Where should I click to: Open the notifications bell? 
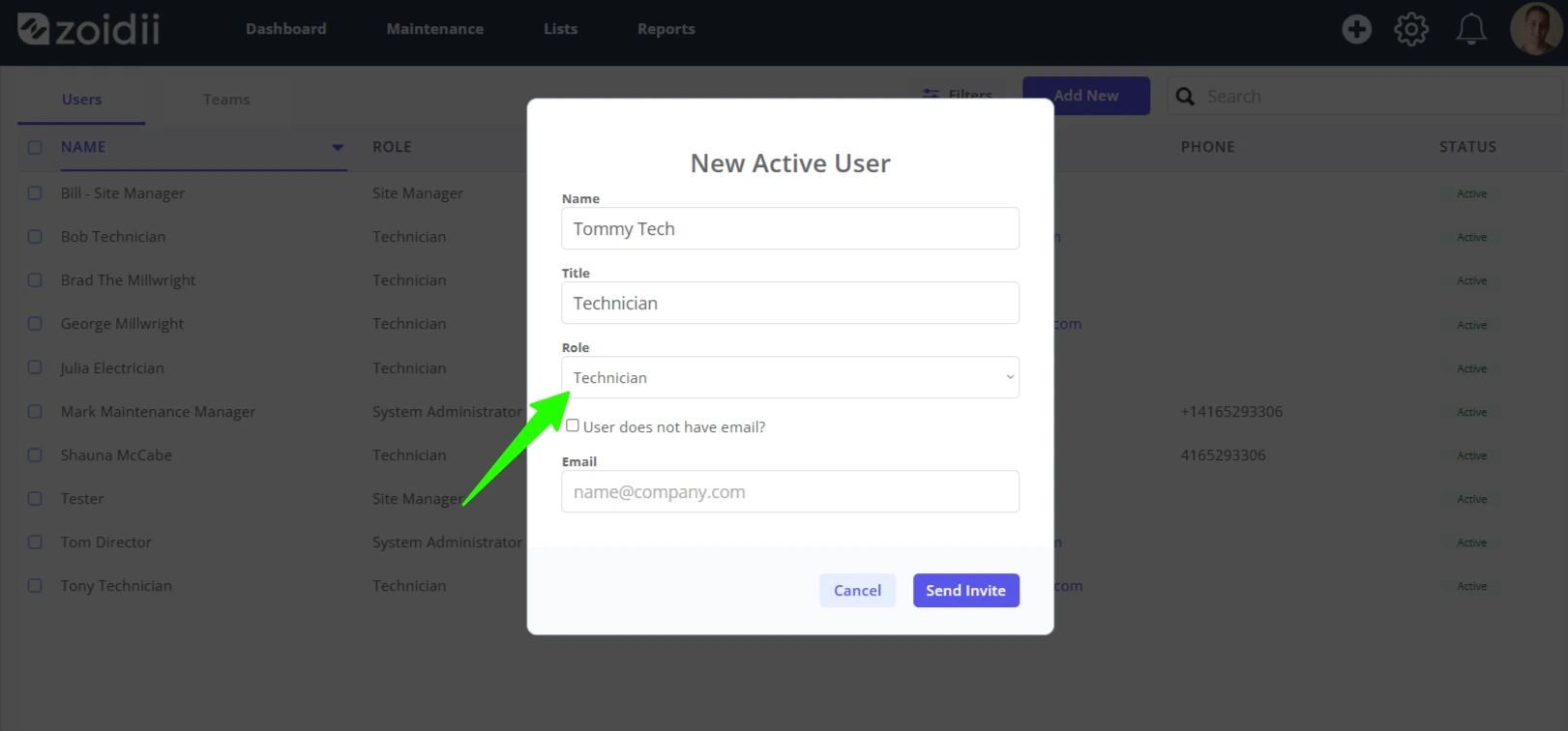pos(1471,29)
